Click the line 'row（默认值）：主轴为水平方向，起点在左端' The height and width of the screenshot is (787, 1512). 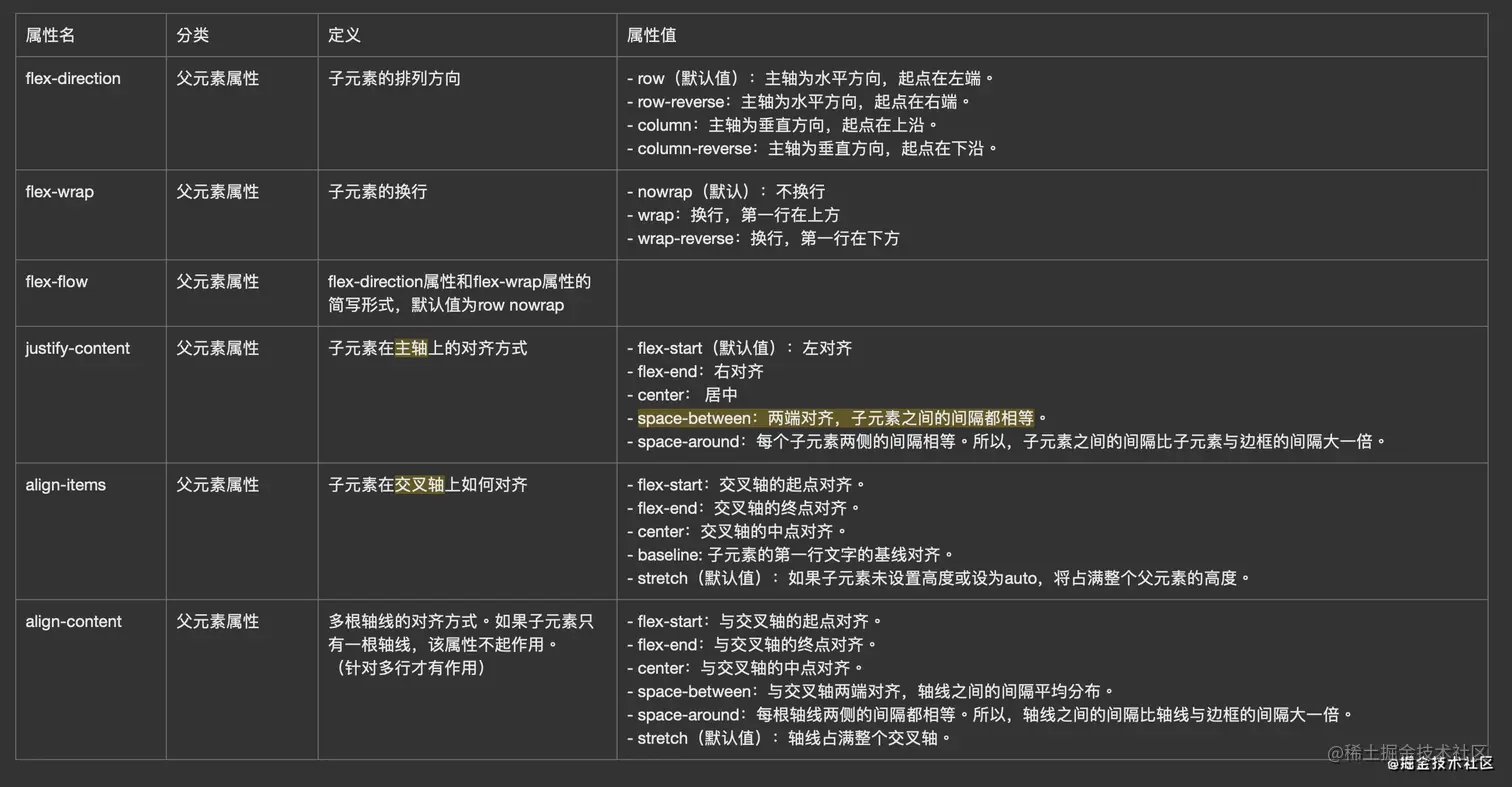[x=811, y=78]
